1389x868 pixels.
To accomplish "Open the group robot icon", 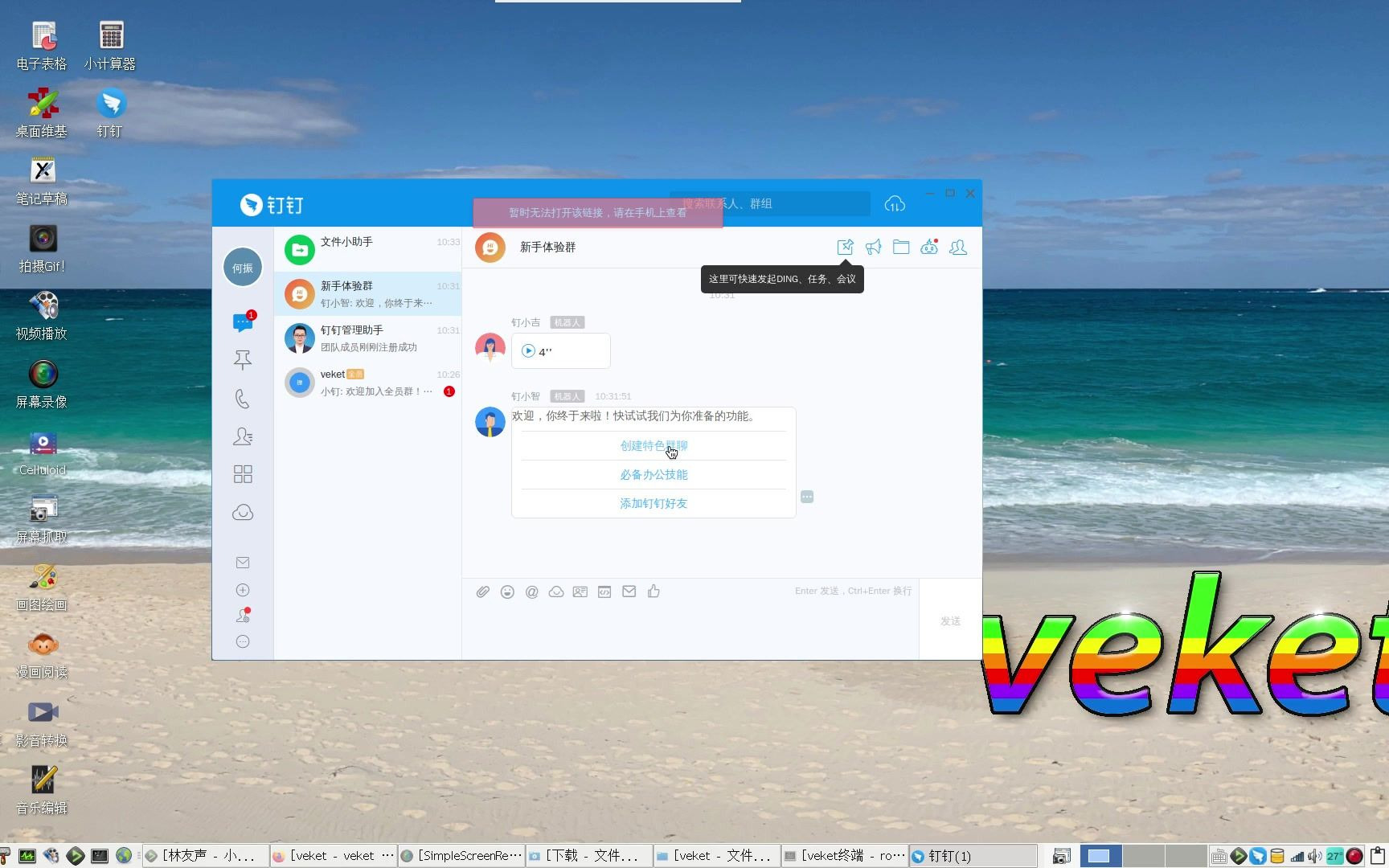I will tap(929, 248).
